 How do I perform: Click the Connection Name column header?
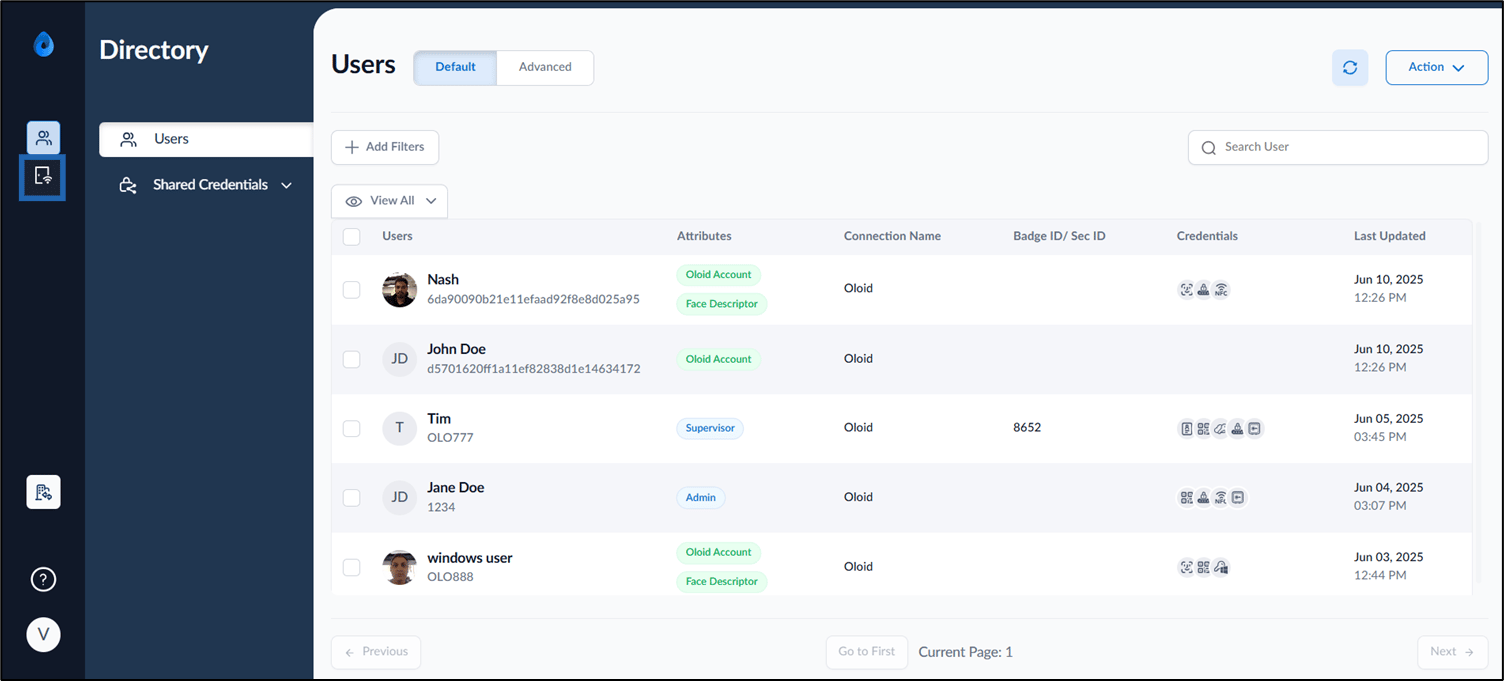[892, 237]
